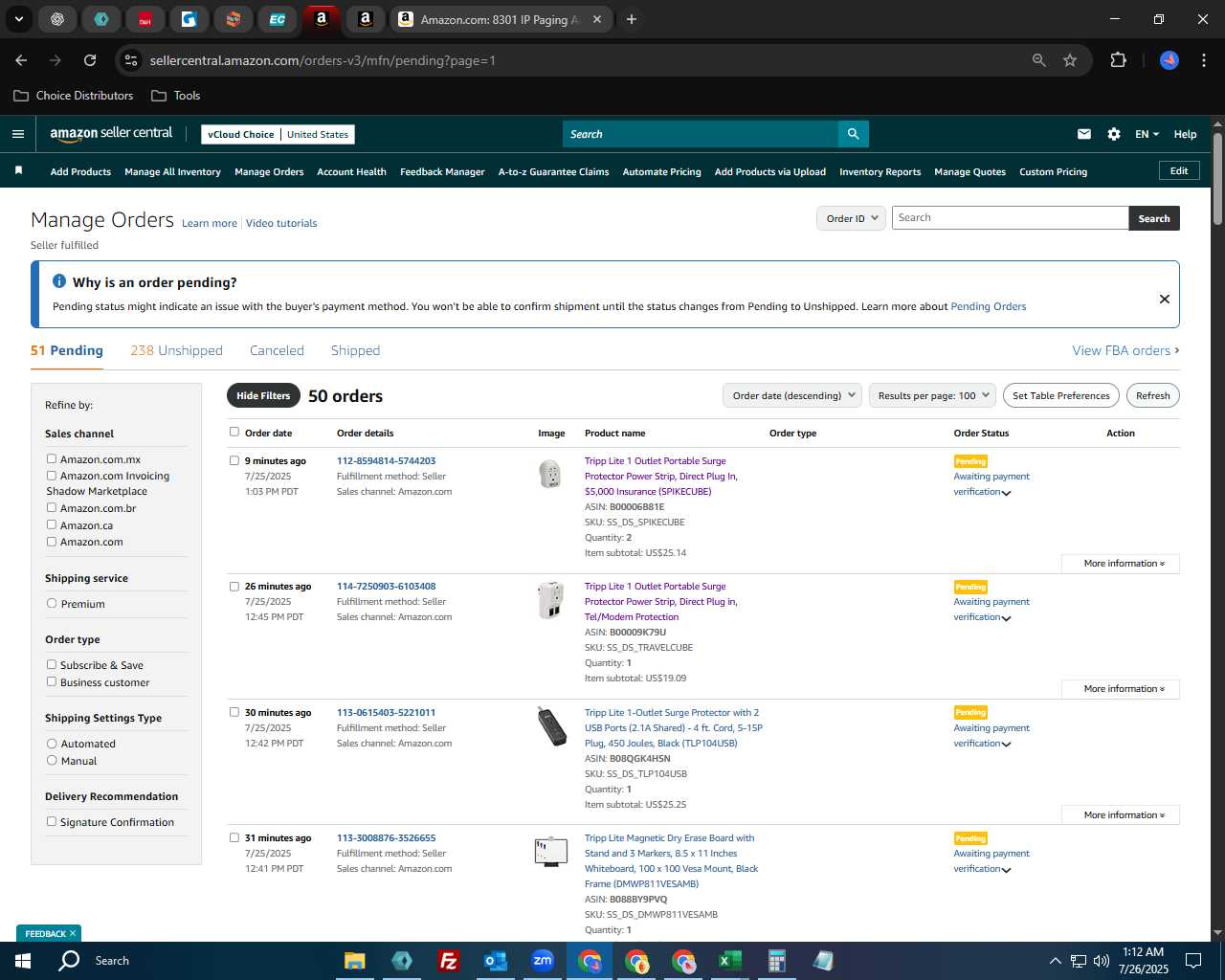The height and width of the screenshot is (980, 1225).
Task: Check the Amazon.ca sales channel filter
Action: coord(52,524)
